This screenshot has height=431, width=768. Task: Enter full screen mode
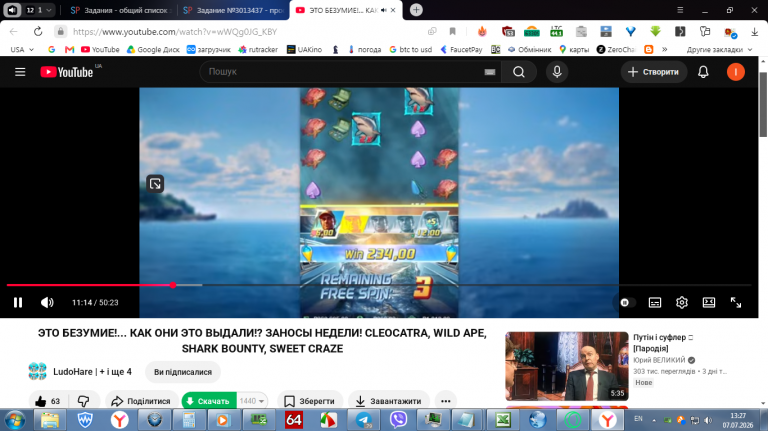736,303
